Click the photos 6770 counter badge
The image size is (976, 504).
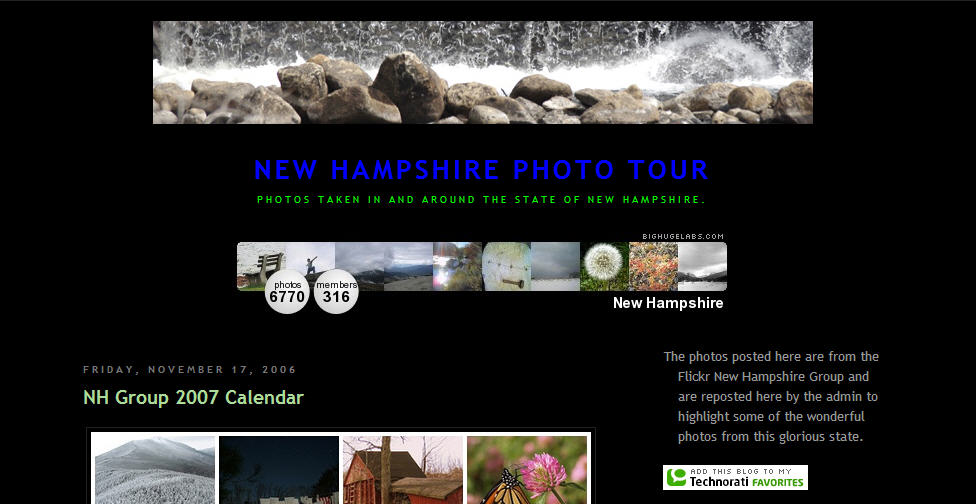point(287,292)
